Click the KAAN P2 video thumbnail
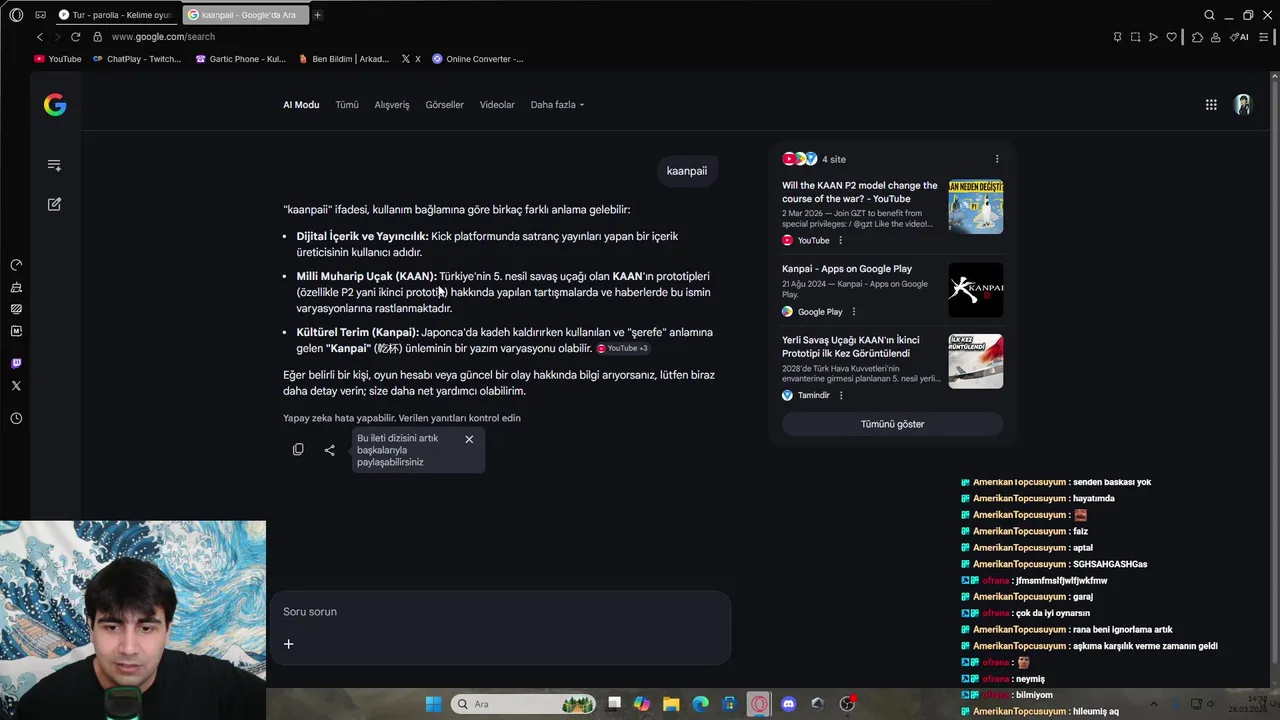This screenshot has height=720, width=1280. 976,207
